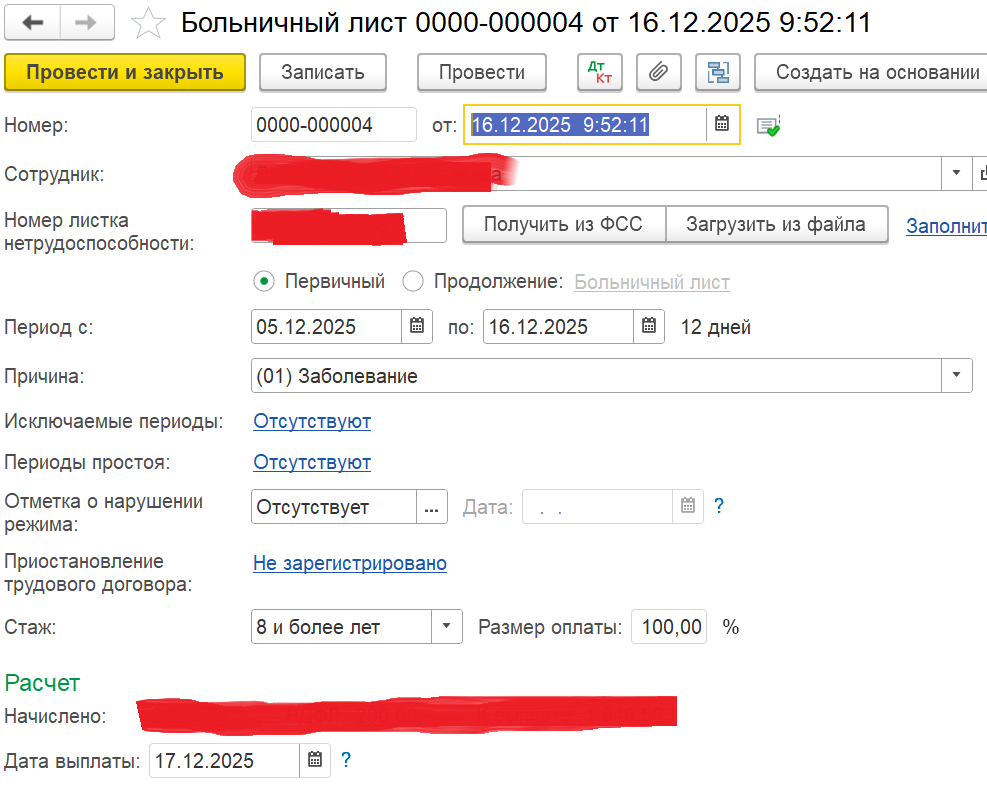
Task: Click the back navigation arrow
Action: 32,21
